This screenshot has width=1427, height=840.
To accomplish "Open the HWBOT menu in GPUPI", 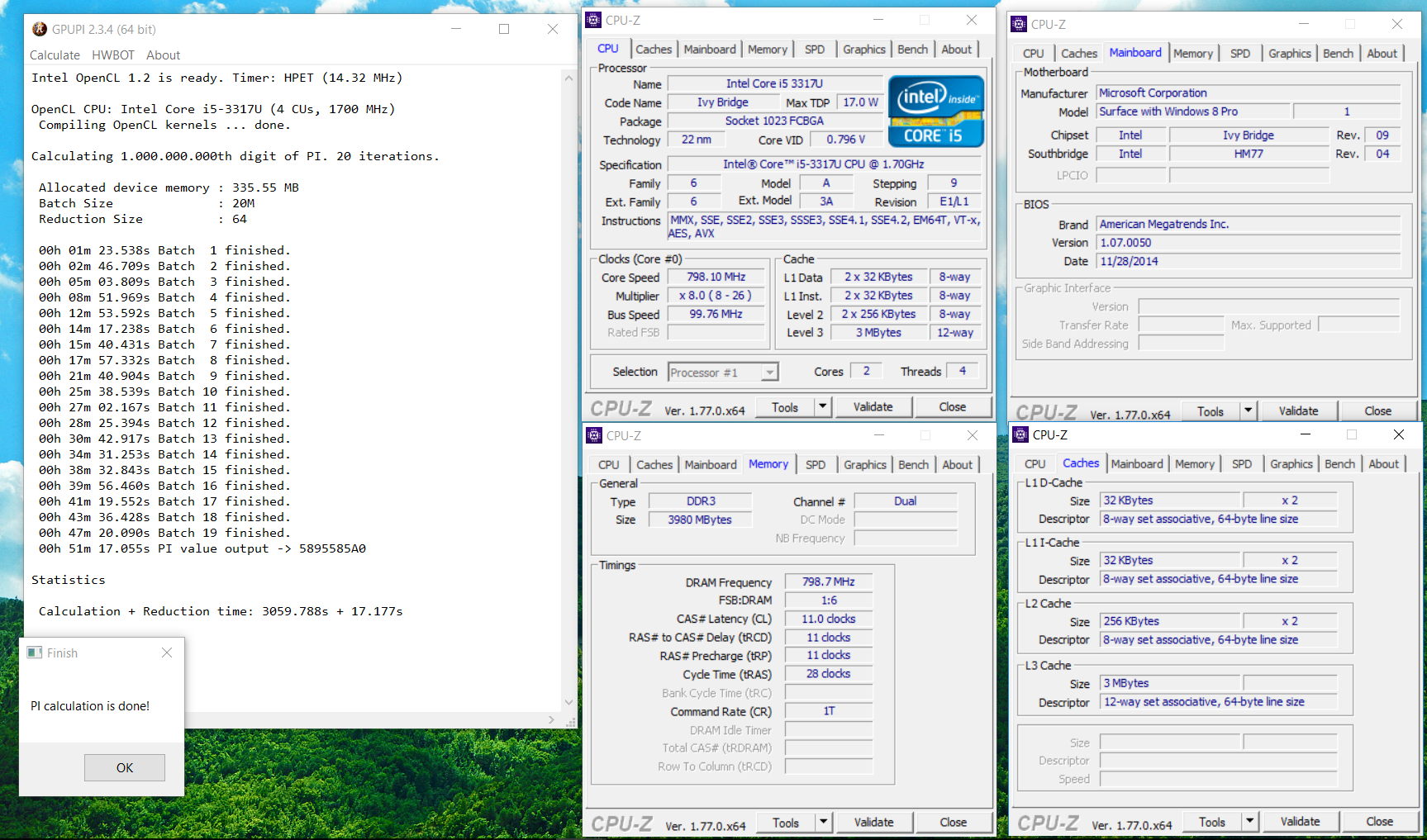I will (113, 55).
